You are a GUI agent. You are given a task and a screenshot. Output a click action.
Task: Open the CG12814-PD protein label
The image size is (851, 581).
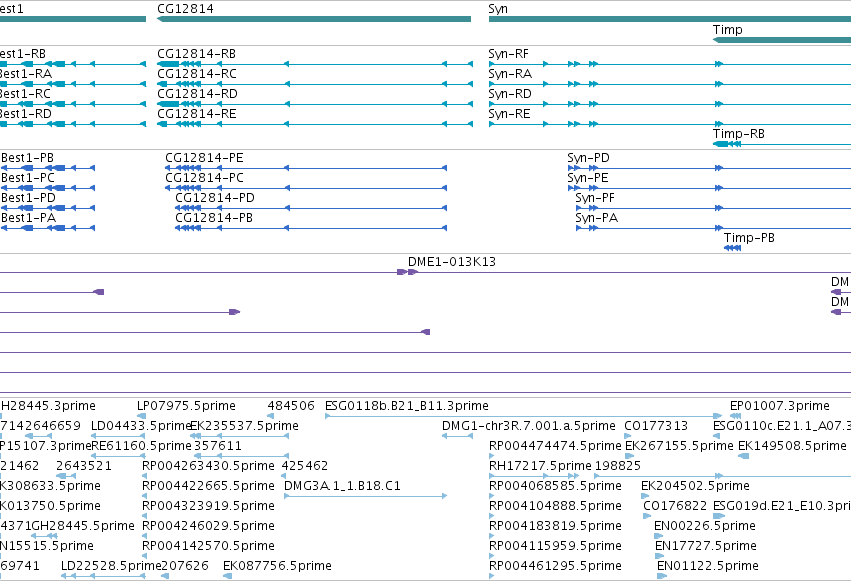215,198
